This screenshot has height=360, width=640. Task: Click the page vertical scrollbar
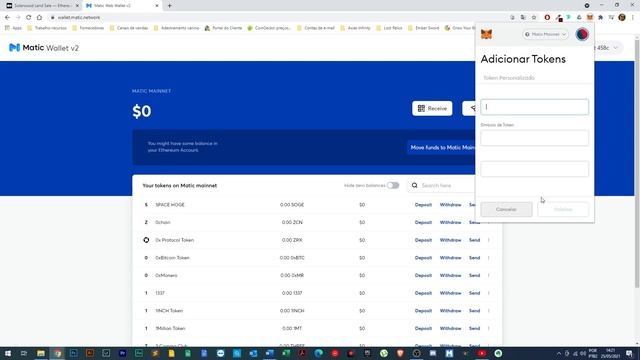click(637, 163)
